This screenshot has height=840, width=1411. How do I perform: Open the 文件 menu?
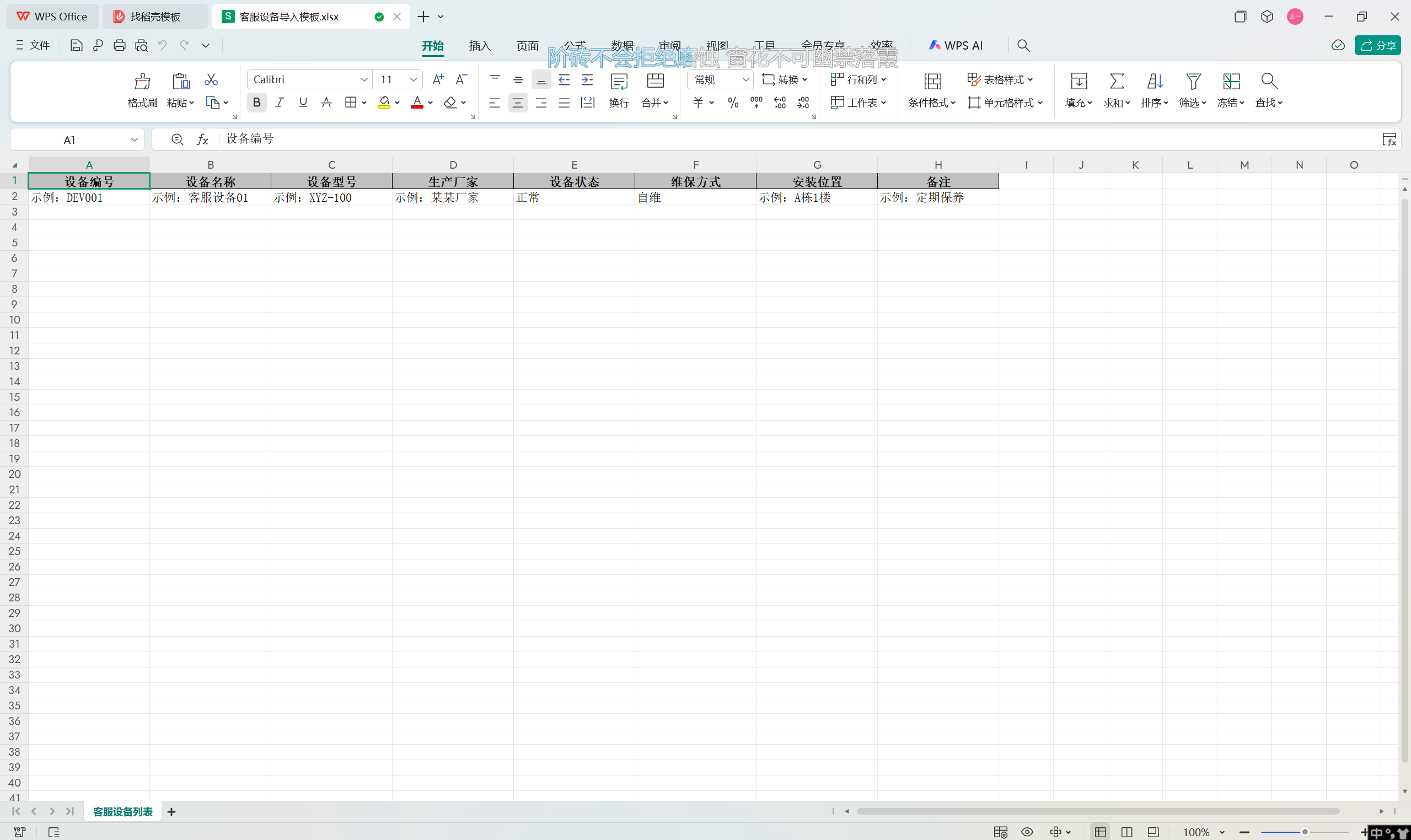click(34, 45)
